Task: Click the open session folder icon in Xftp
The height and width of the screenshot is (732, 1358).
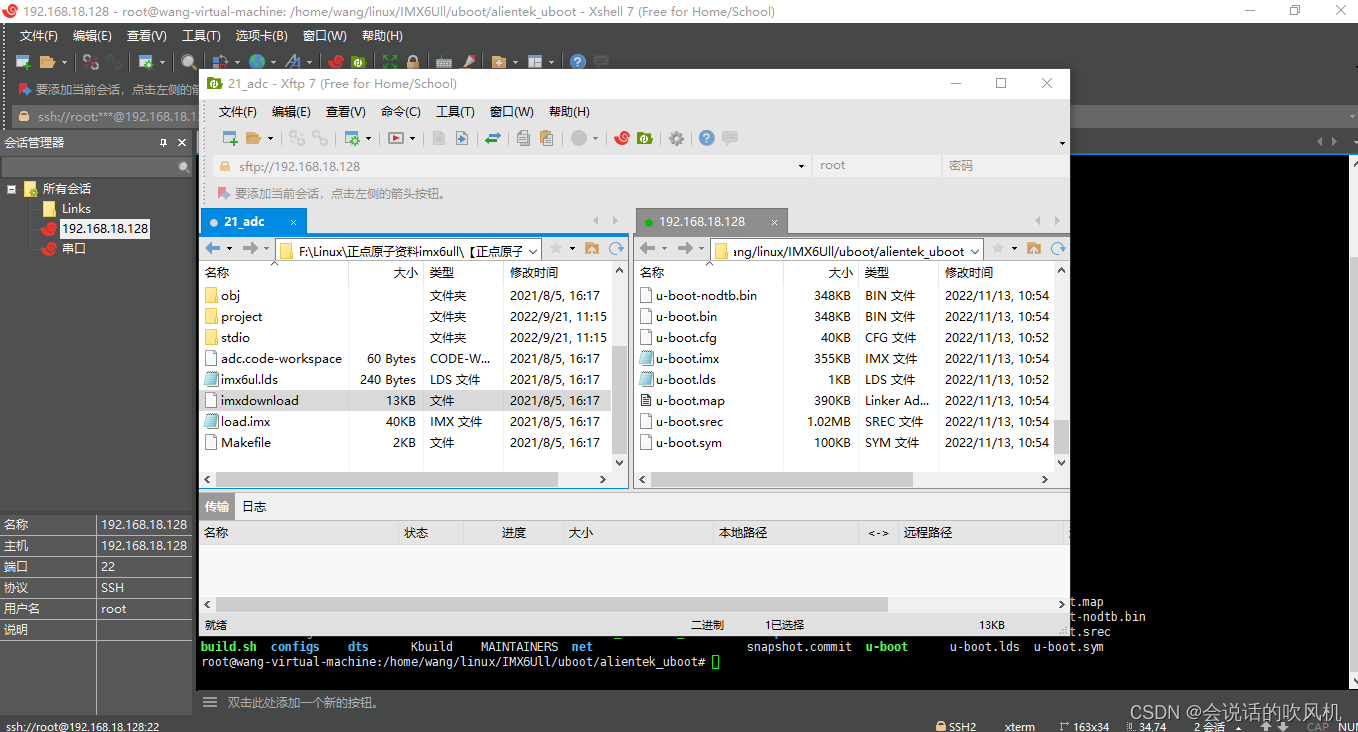Action: [253, 138]
